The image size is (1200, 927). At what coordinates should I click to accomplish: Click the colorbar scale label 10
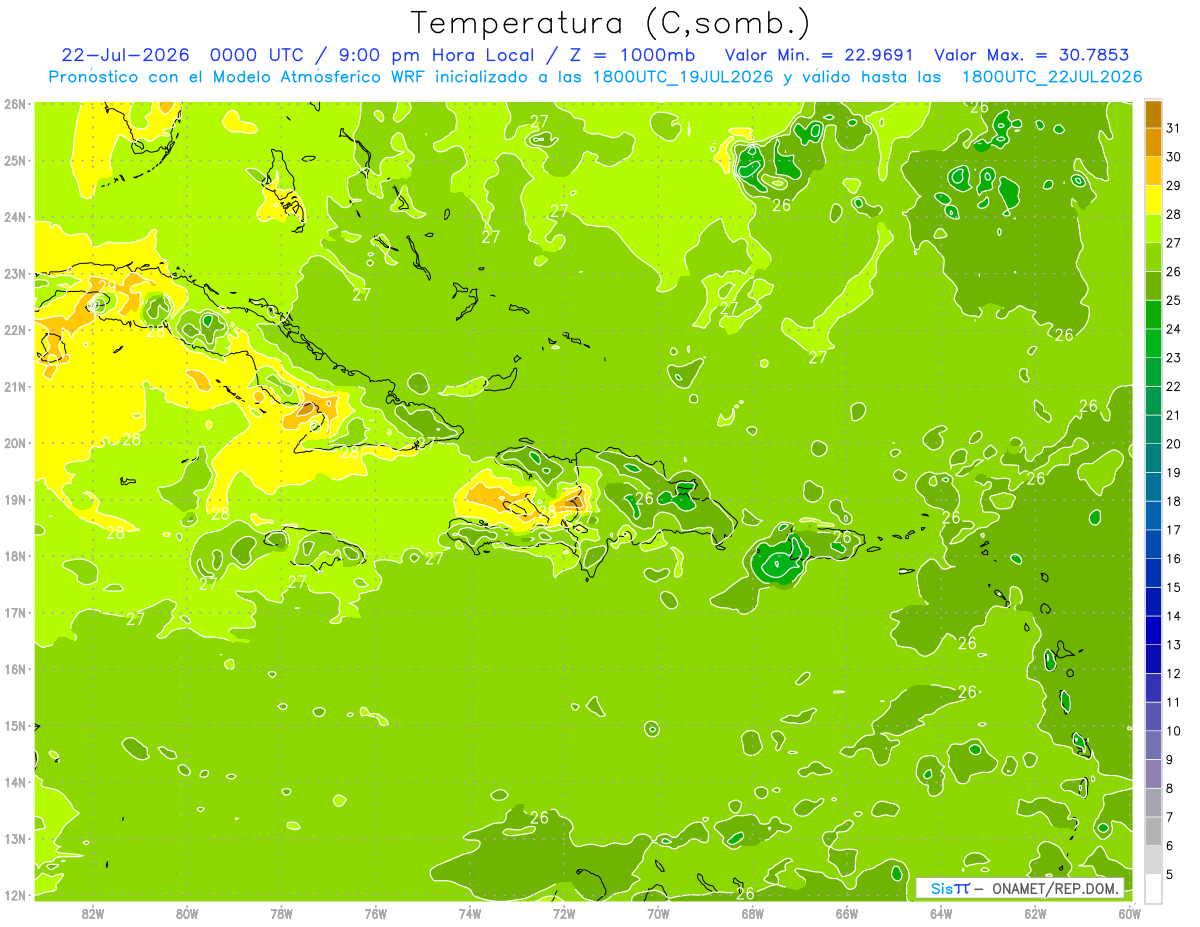(x=1175, y=731)
